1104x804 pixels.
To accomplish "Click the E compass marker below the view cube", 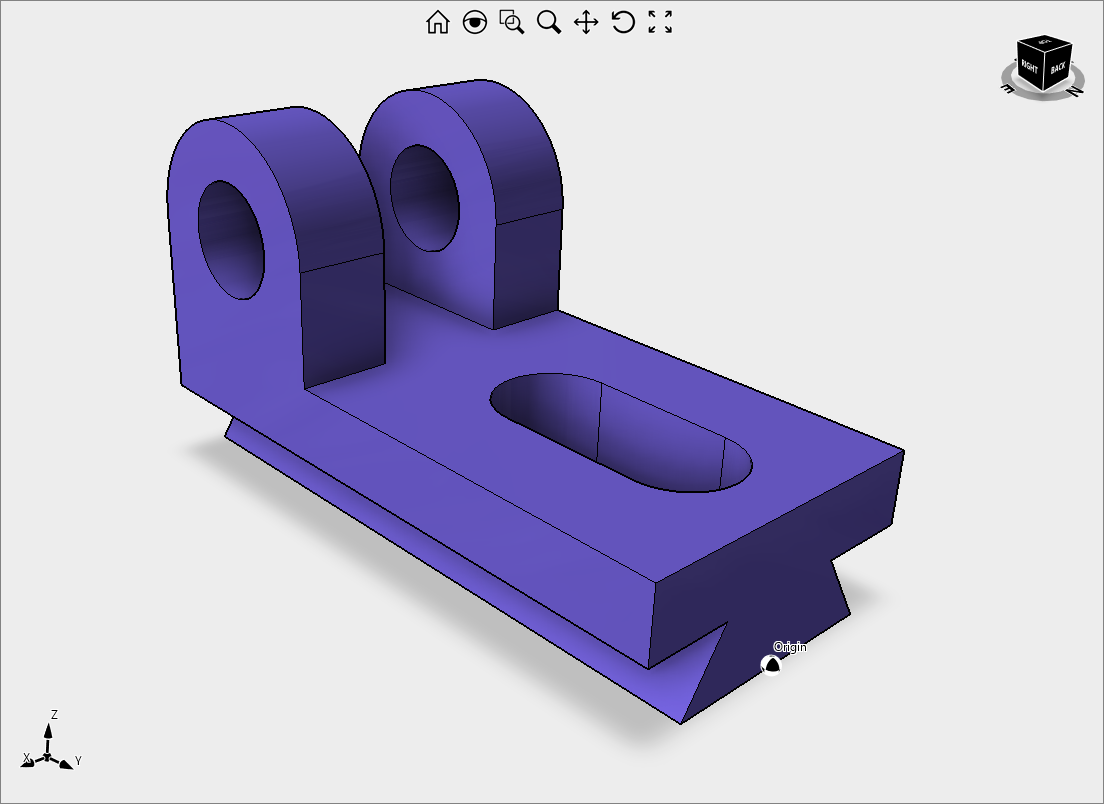I will [x=1008, y=90].
